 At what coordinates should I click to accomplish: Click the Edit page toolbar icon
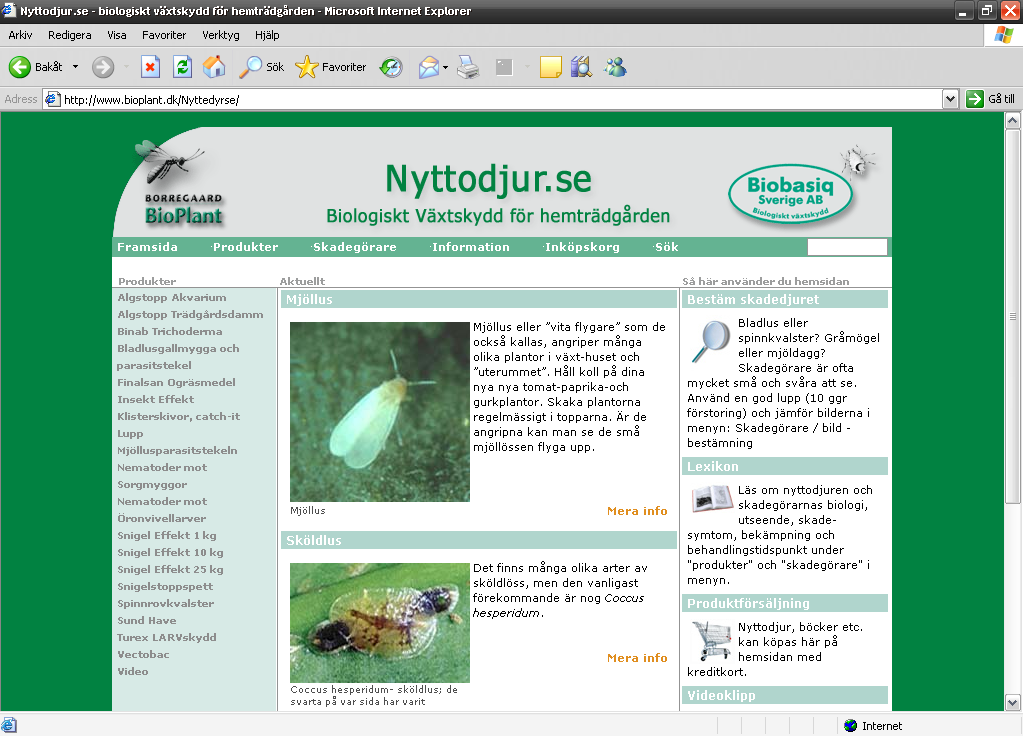504,67
